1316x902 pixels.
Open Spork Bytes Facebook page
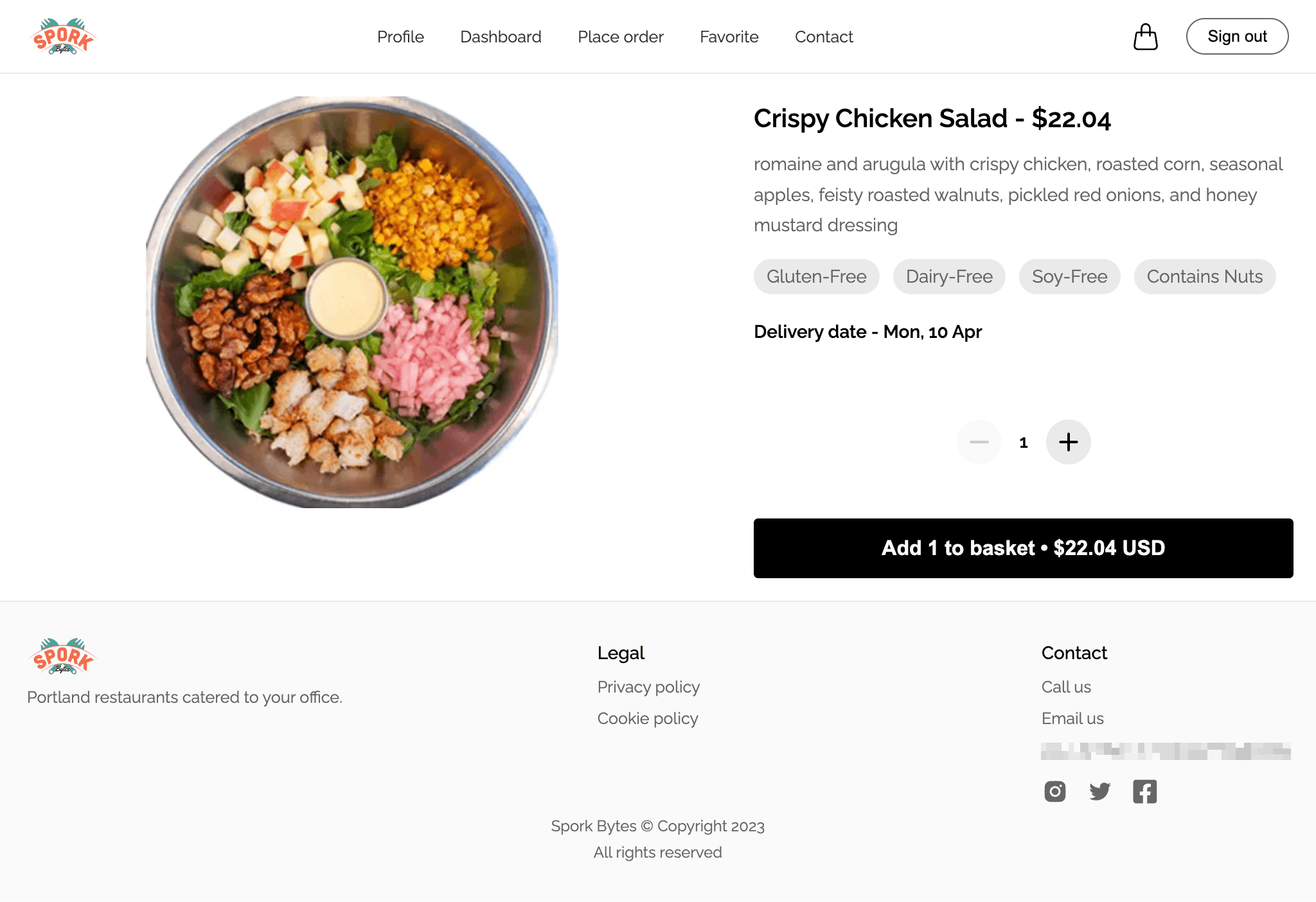point(1145,791)
